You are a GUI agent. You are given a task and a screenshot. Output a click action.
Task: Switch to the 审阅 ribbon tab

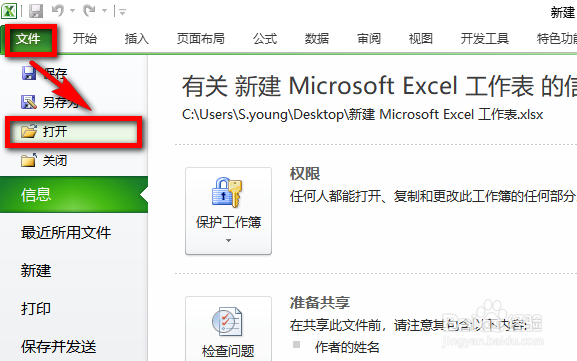(369, 38)
